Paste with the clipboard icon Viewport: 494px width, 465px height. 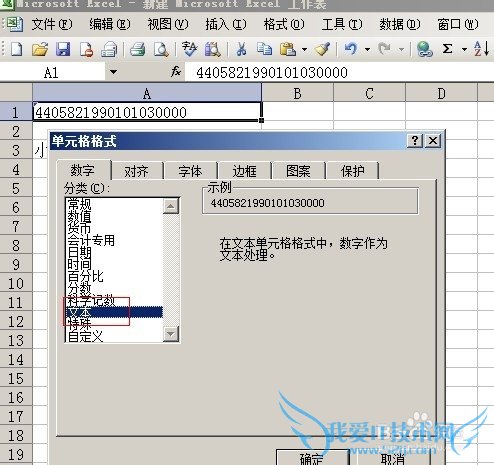coord(288,49)
